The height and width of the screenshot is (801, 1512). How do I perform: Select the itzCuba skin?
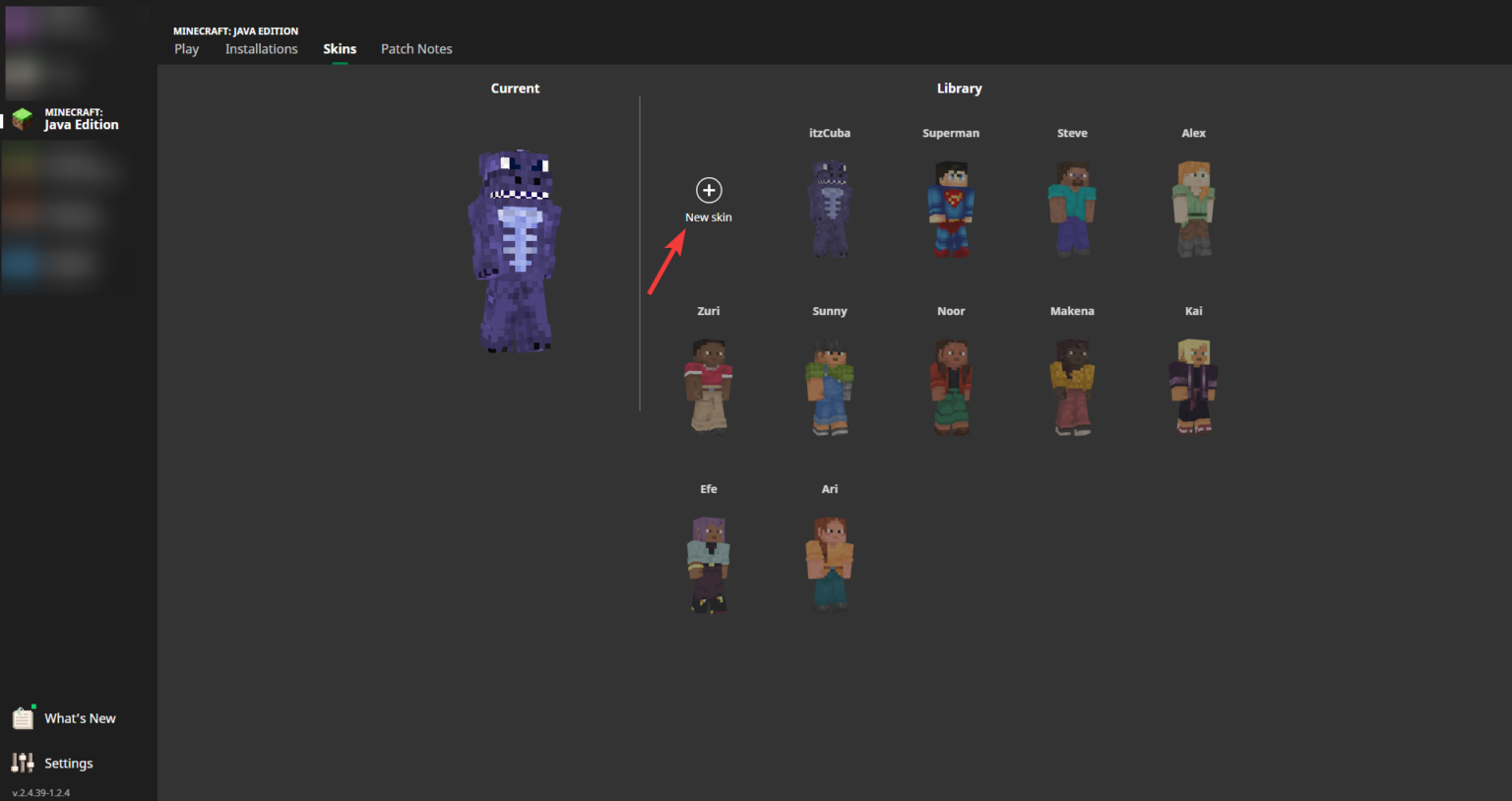click(x=830, y=207)
